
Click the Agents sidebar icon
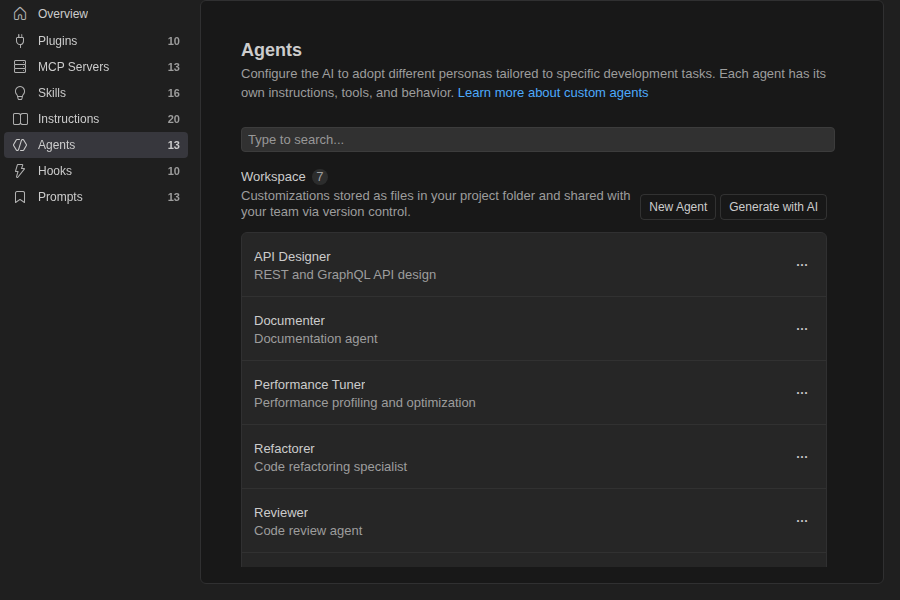pos(20,145)
